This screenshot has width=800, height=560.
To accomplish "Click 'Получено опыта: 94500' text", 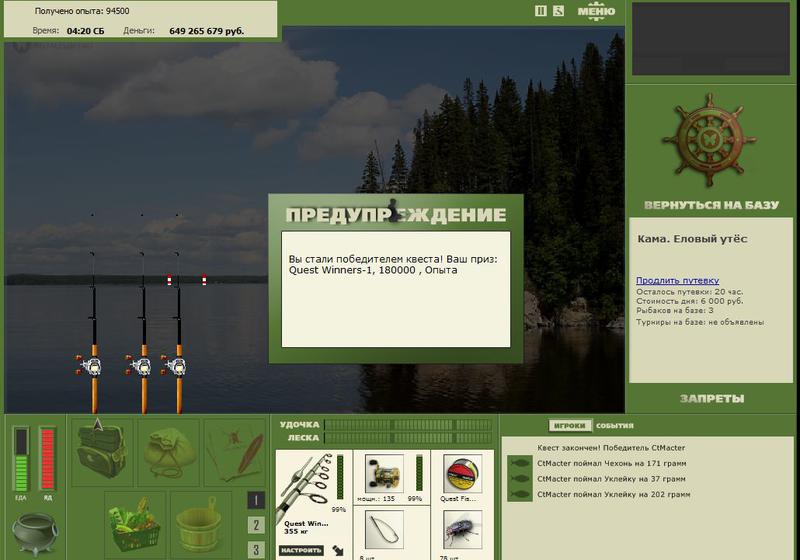I will [x=82, y=11].
